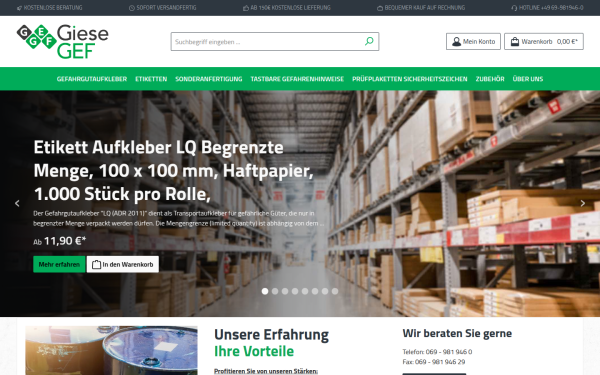
Task: Open the Über uns menu
Action: click(x=528, y=79)
